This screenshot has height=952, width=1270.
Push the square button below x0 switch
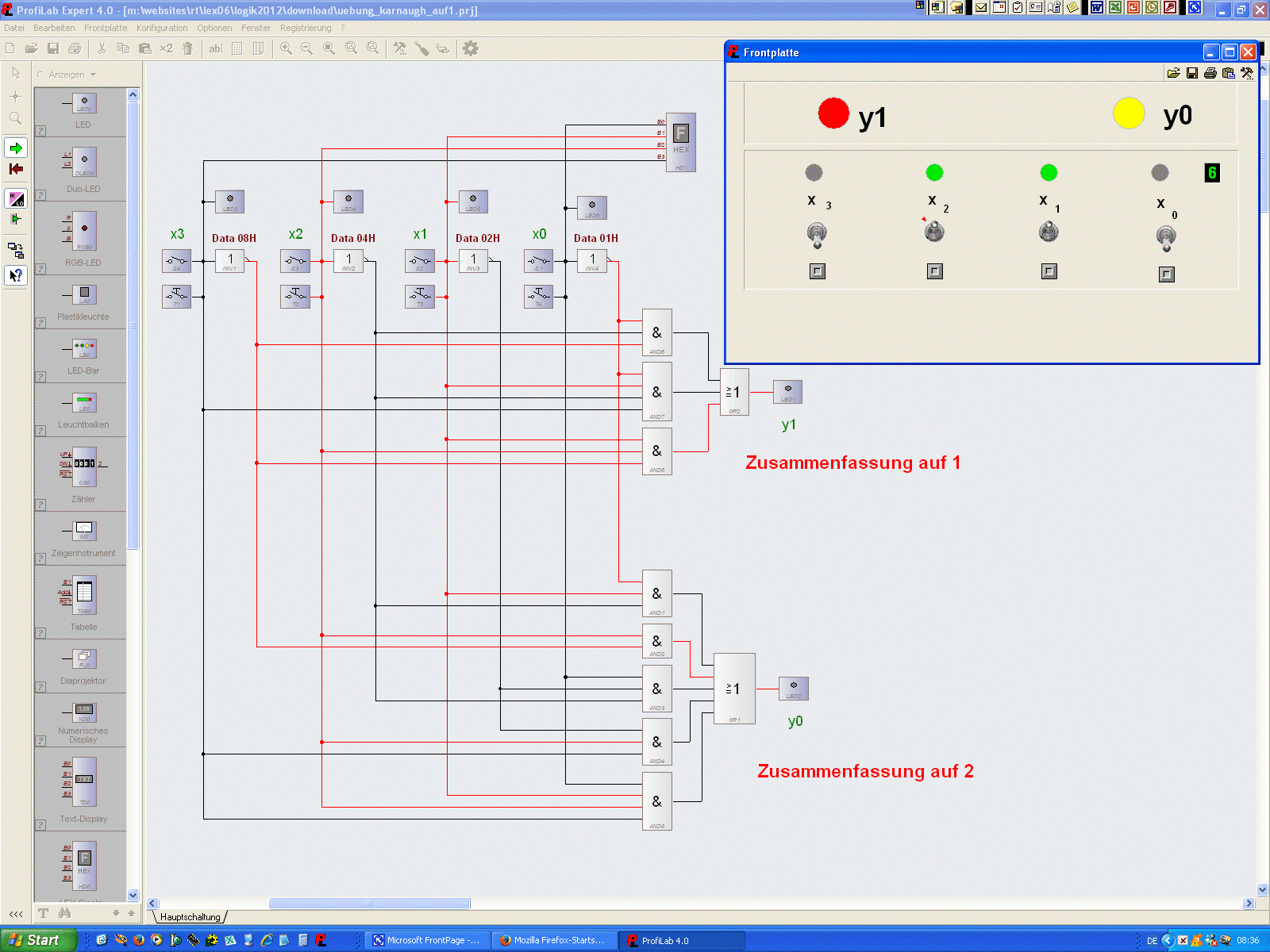[x=1166, y=274]
